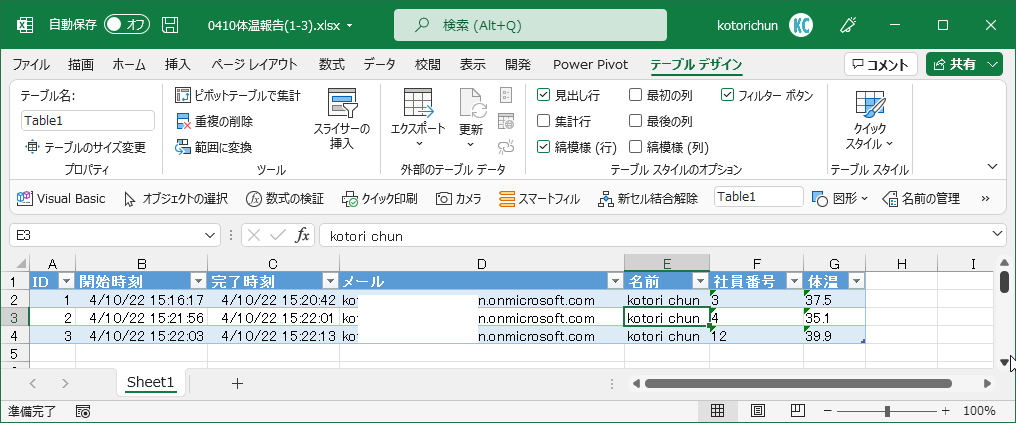The height and width of the screenshot is (423, 1016).
Task: Click the Save disk icon
Action: [170, 25]
